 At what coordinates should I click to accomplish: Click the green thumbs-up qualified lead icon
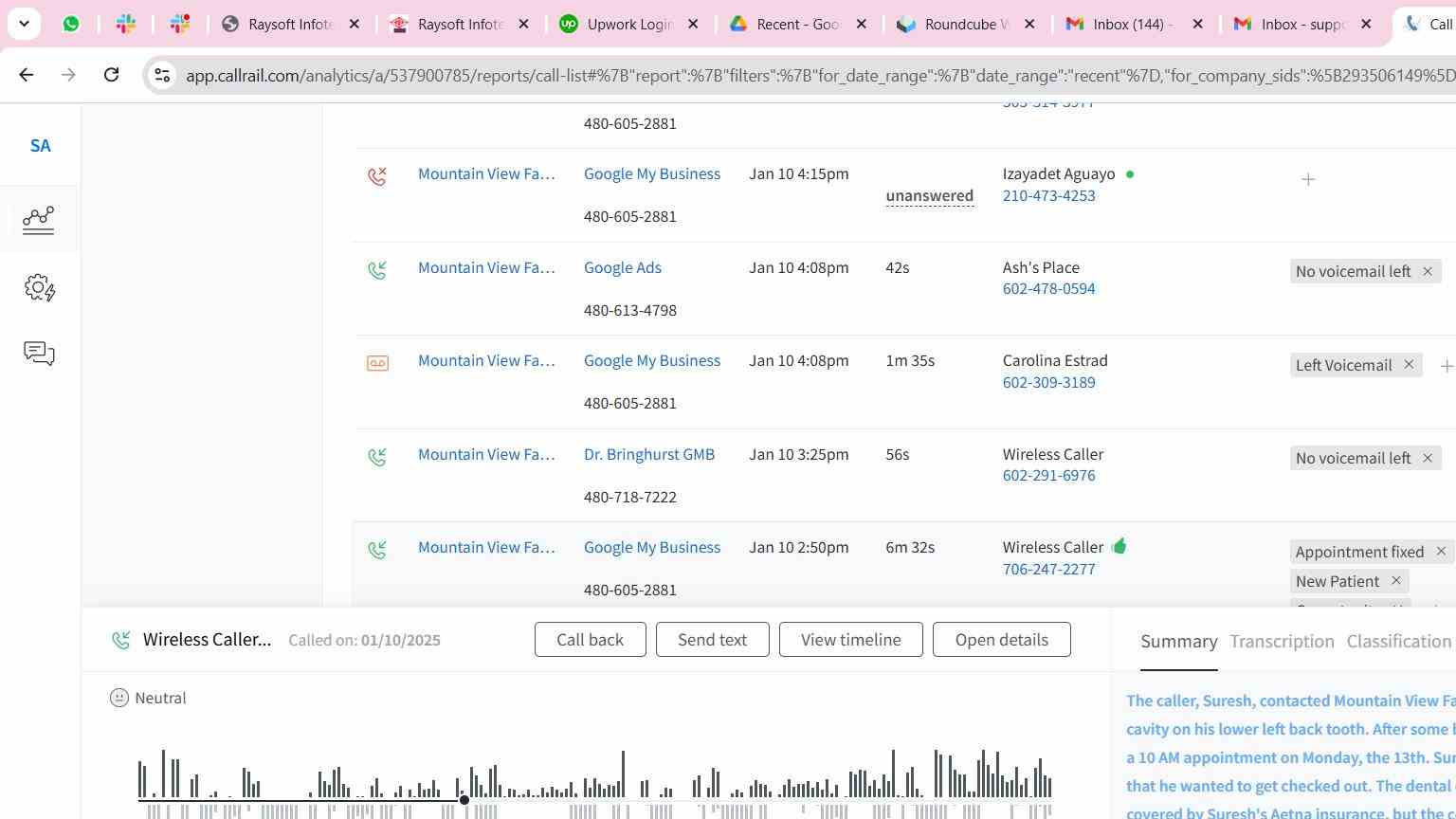(x=1119, y=546)
